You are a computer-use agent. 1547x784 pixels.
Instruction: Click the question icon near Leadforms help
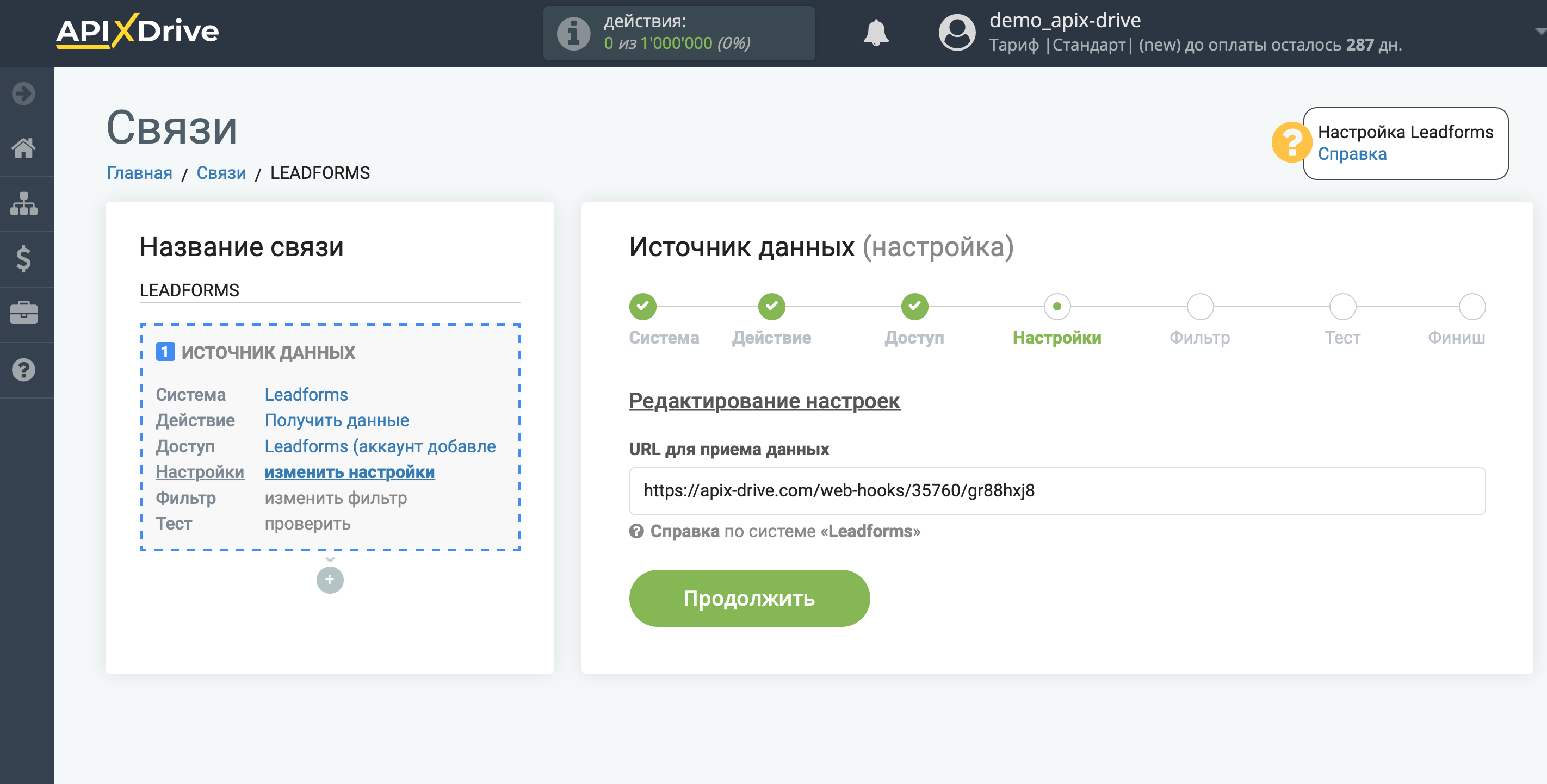click(636, 531)
